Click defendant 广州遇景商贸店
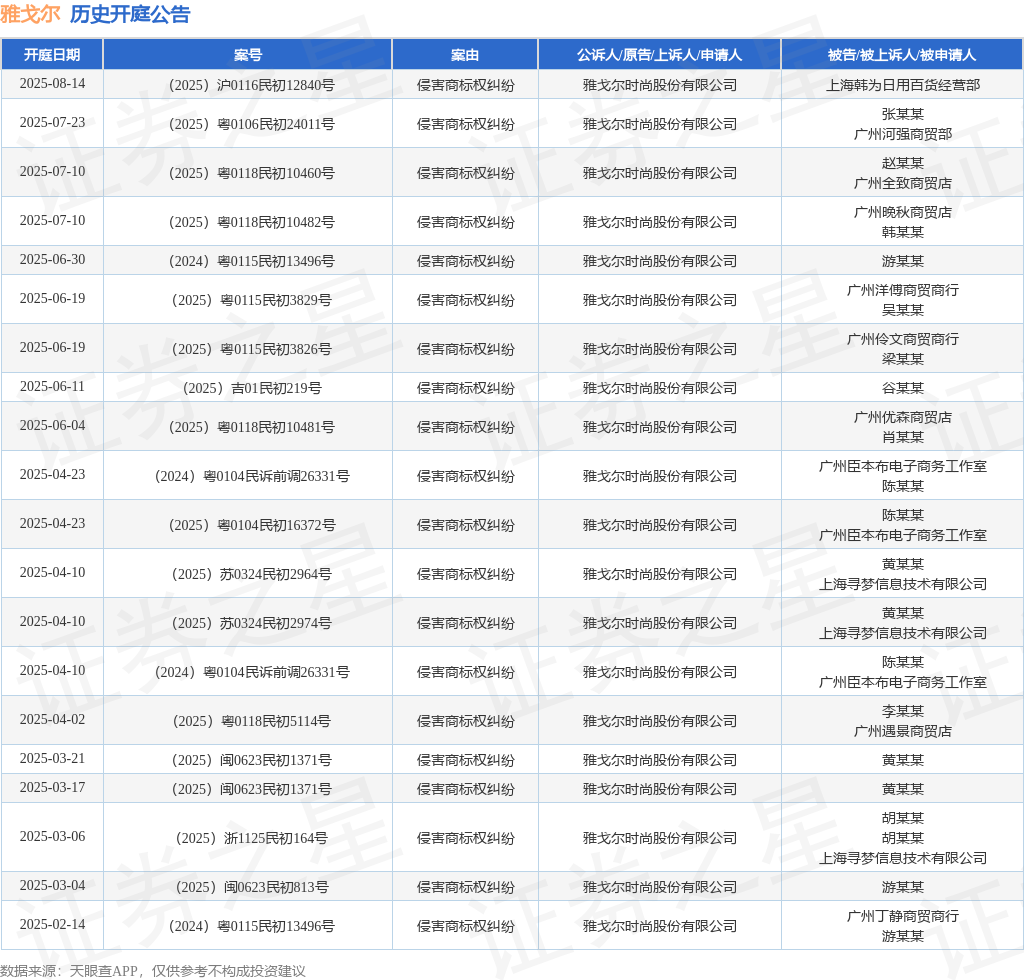Screen dimensions: 1024x980 click(903, 731)
